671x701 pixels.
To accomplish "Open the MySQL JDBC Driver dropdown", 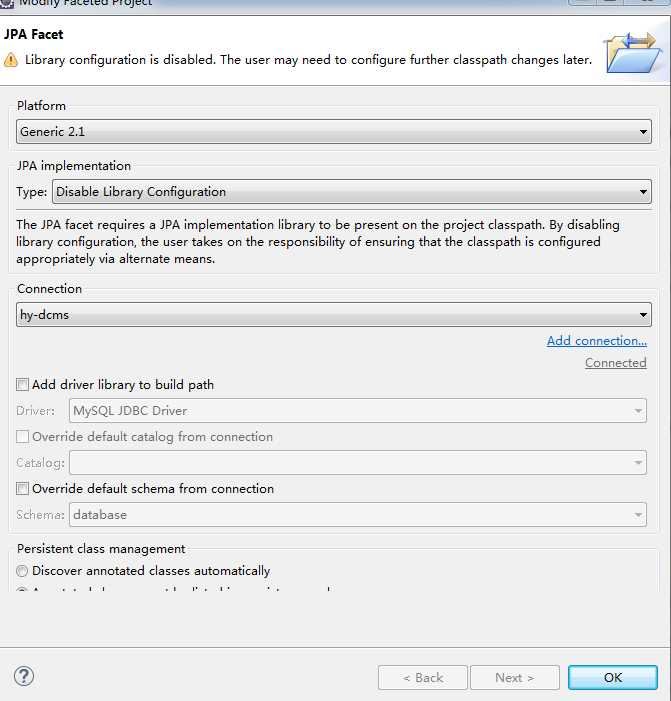I will pyautogui.click(x=357, y=411).
